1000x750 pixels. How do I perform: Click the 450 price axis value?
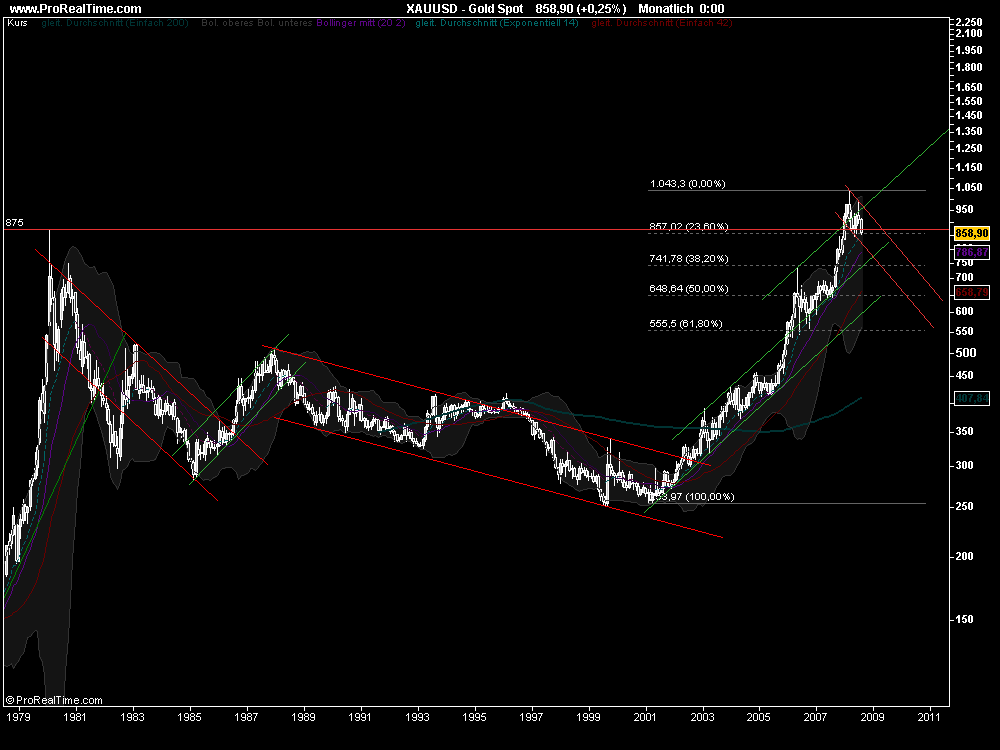coord(964,376)
